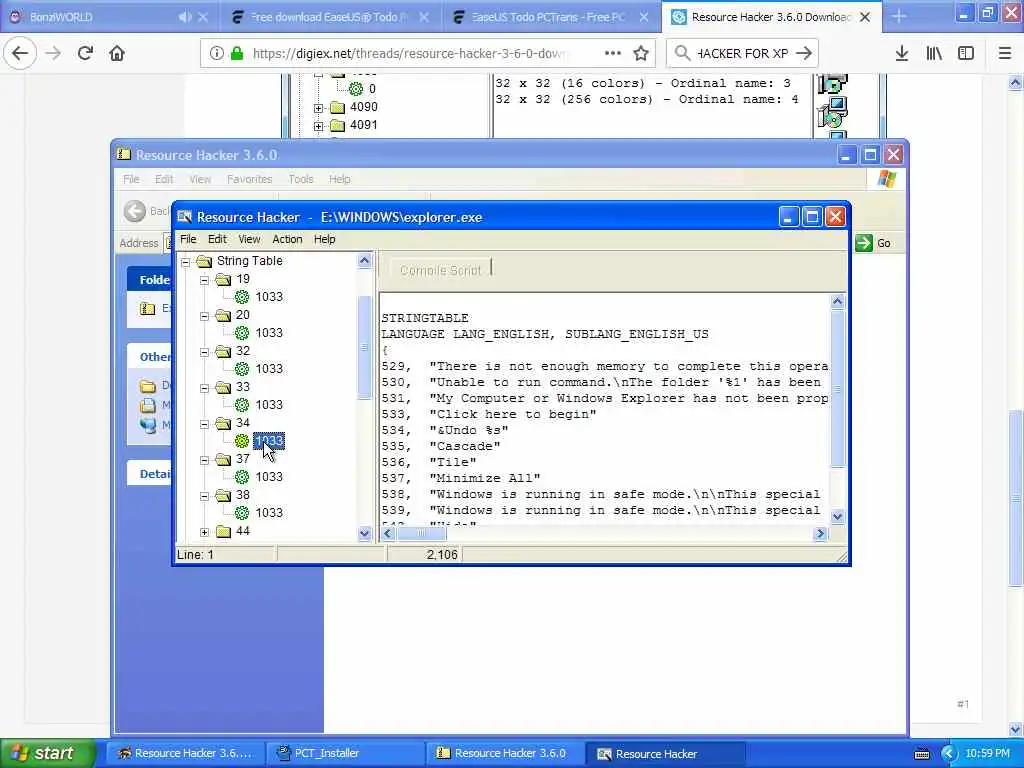Viewport: 1024px width, 768px height.
Task: Open Resource Hacker File menu
Action: click(188, 239)
